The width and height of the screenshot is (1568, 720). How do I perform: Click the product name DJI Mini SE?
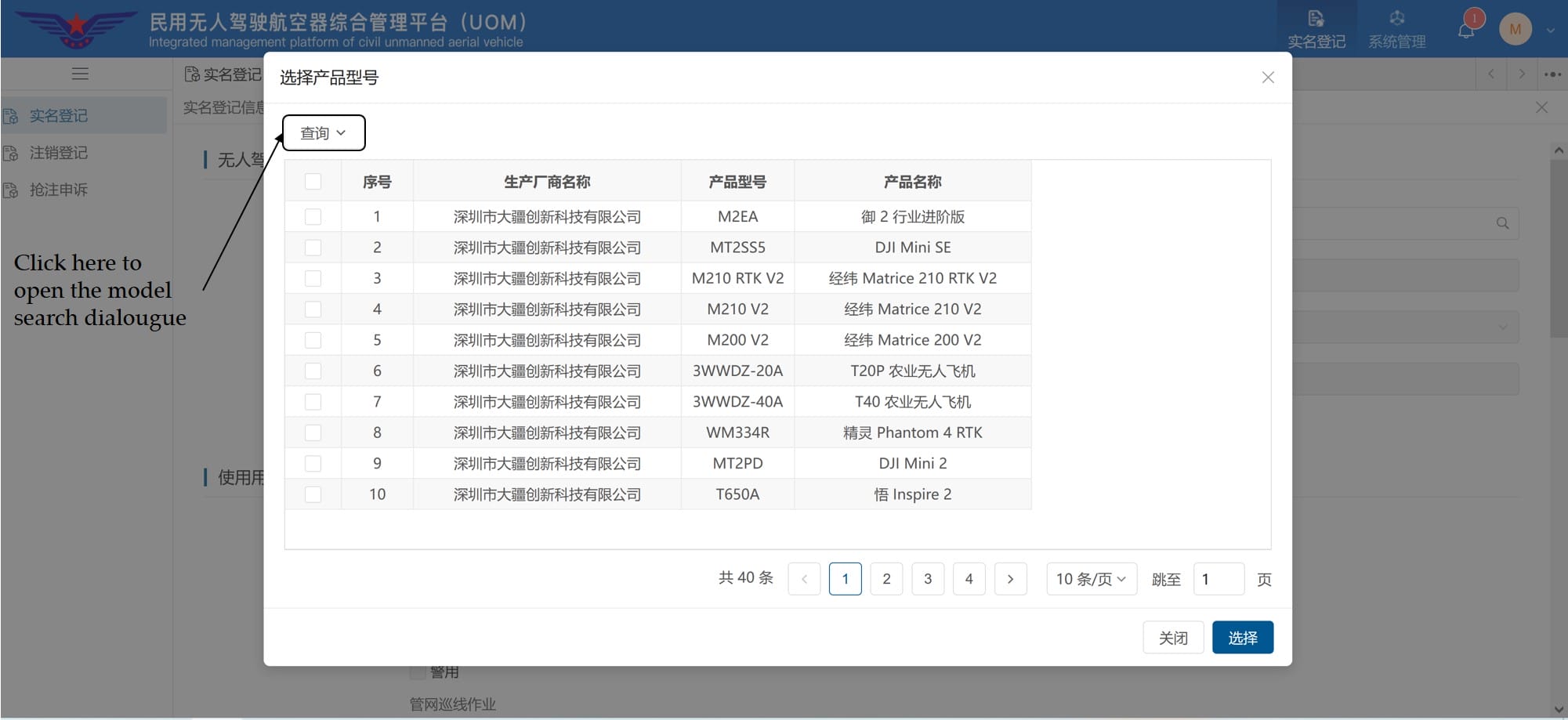click(913, 248)
